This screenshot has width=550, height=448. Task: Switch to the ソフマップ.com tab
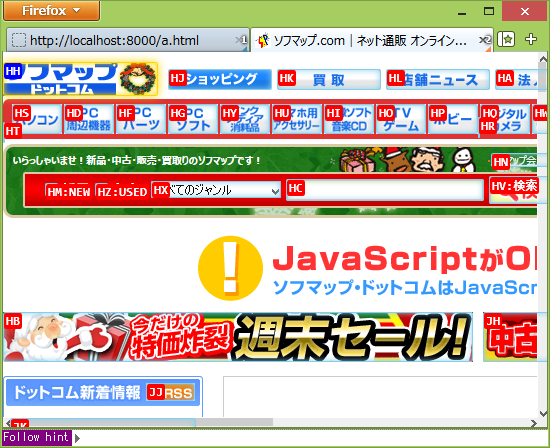(372, 40)
